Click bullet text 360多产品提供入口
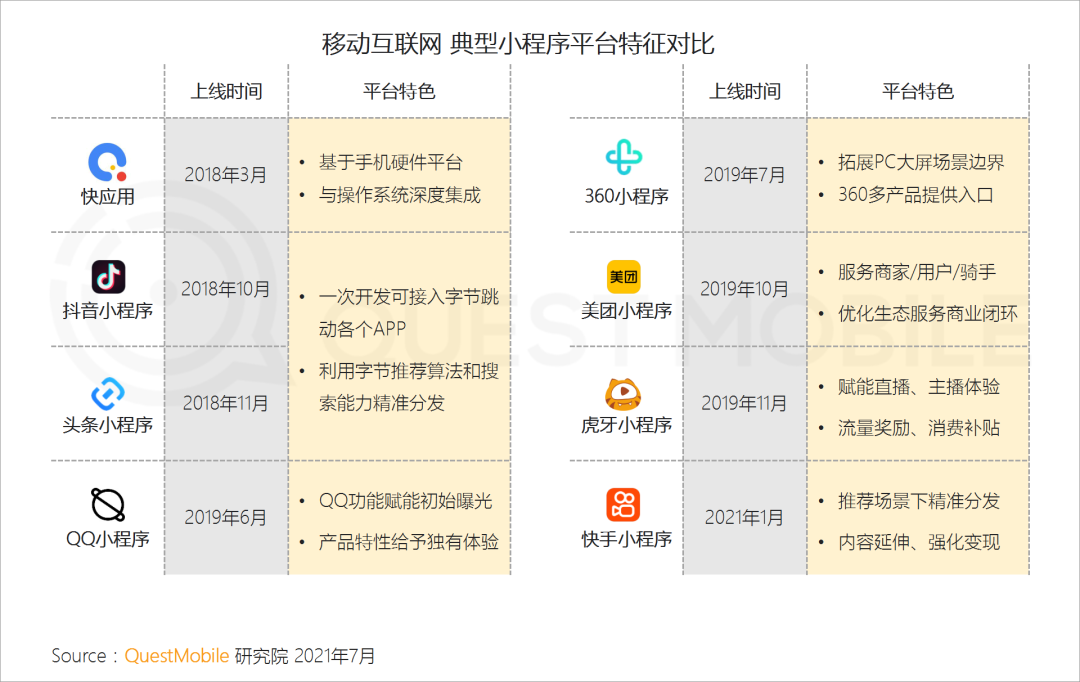 (915, 195)
